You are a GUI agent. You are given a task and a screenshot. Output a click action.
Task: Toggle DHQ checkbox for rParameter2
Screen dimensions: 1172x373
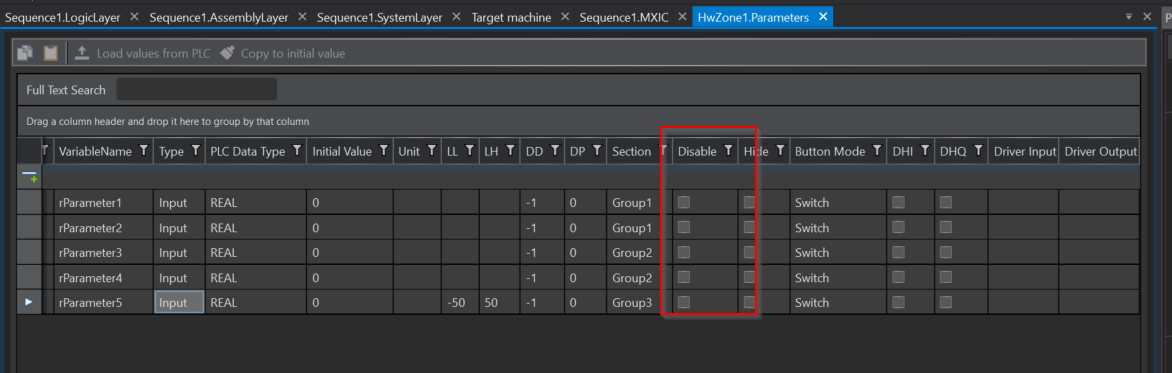click(946, 227)
